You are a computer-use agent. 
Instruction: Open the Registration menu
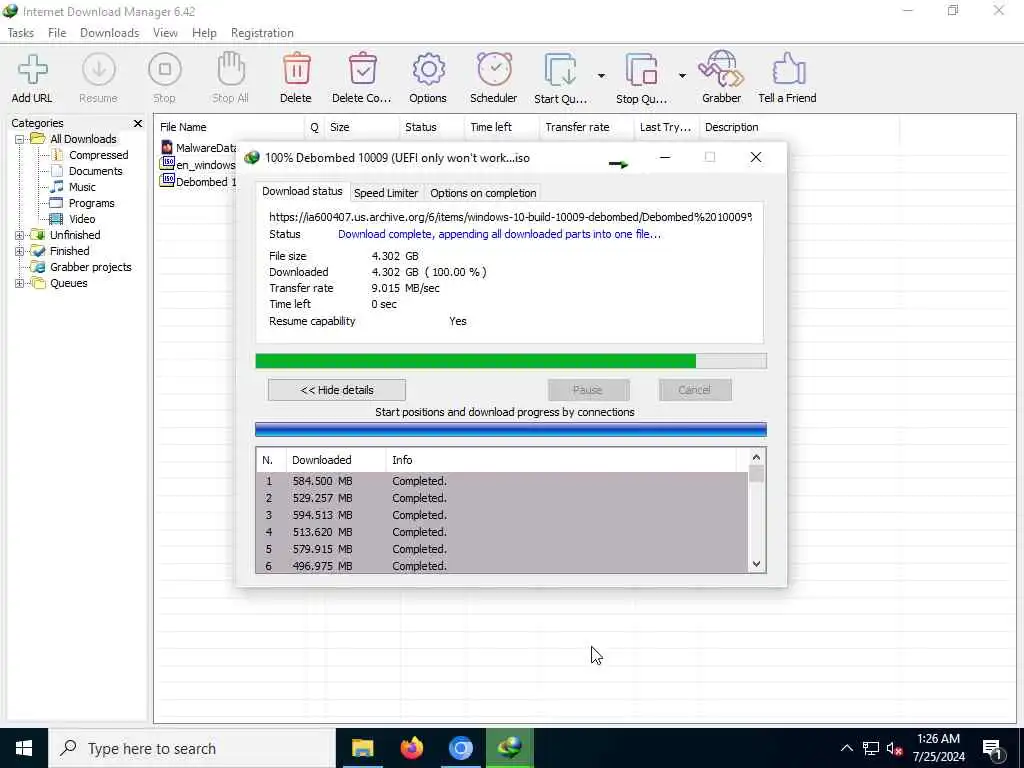click(x=262, y=33)
